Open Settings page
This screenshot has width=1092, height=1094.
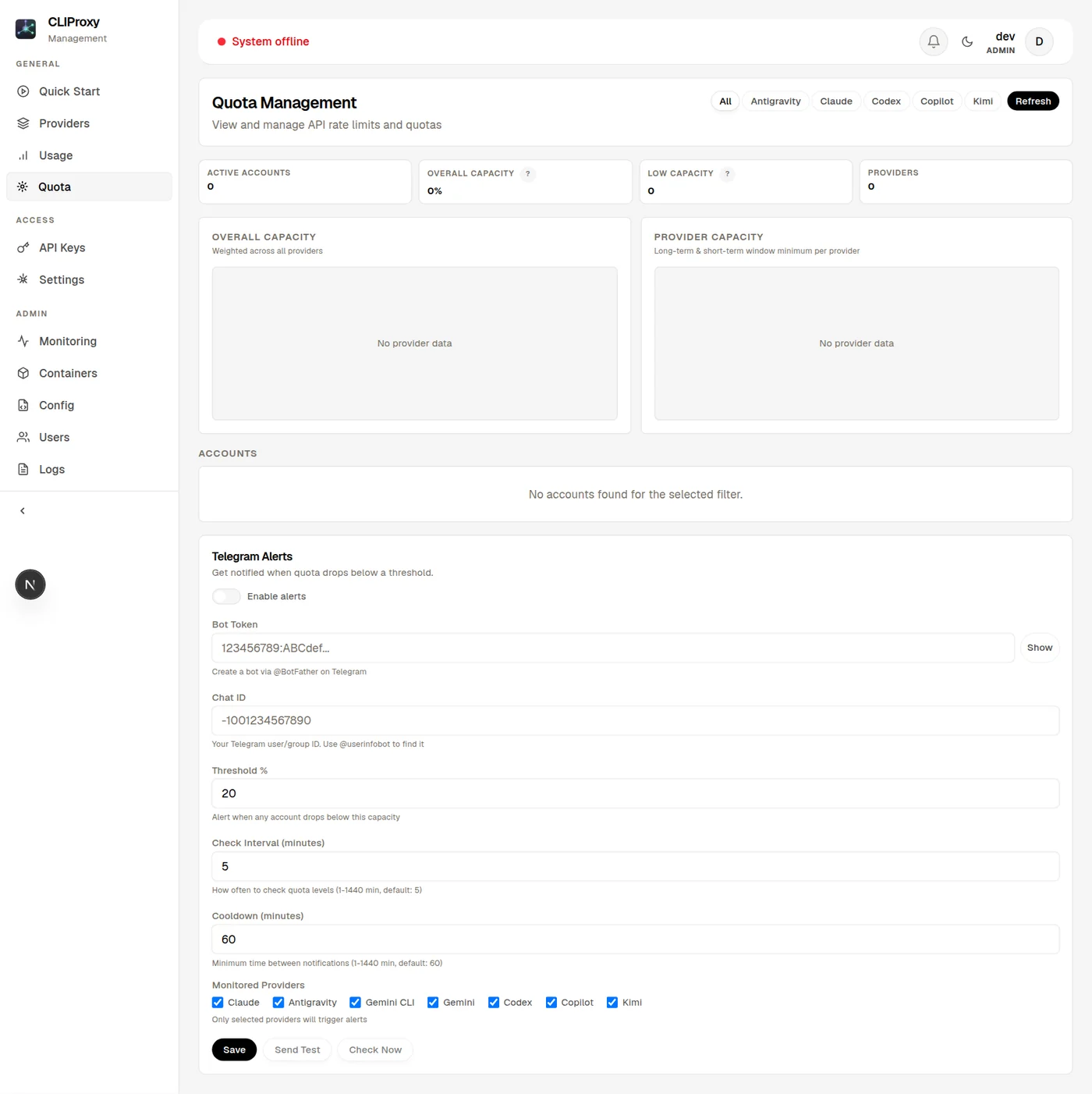point(89,279)
